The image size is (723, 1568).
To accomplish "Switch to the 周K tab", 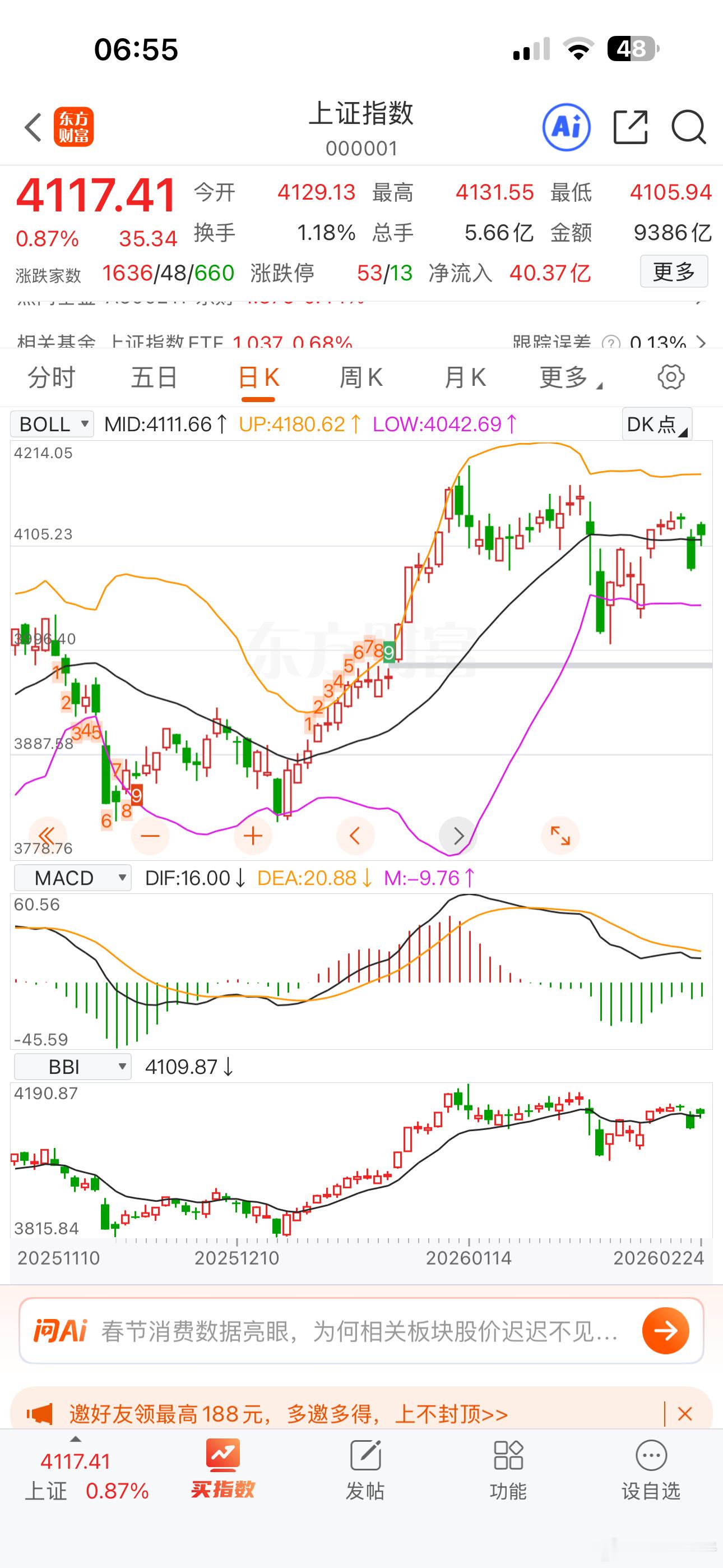I will click(361, 377).
